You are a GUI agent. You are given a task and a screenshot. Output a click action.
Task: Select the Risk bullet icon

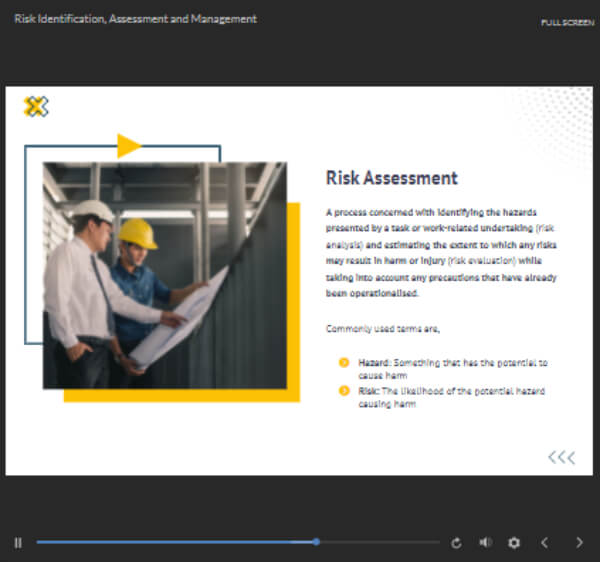click(x=344, y=391)
